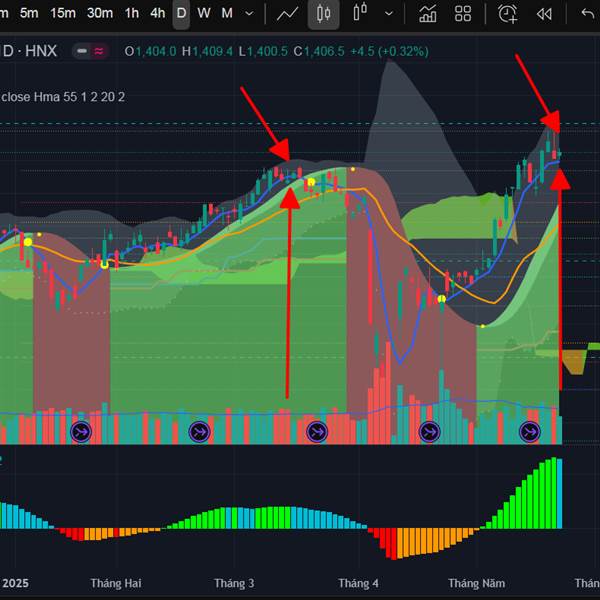The height and width of the screenshot is (600, 600).
Task: Expand the chart style dropdown chevron
Action: click(x=389, y=14)
